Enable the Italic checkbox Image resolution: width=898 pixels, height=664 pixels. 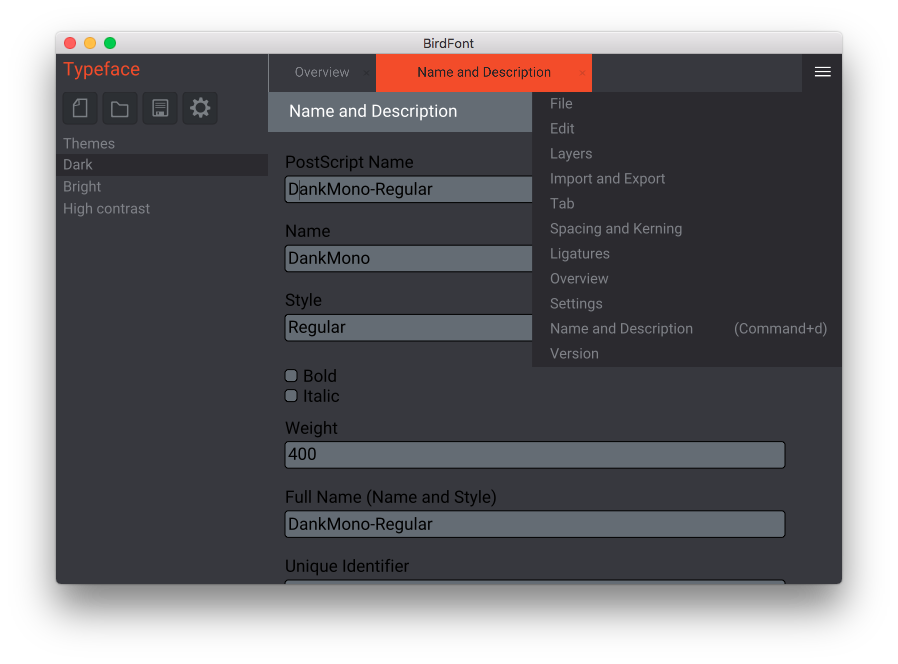pos(292,396)
